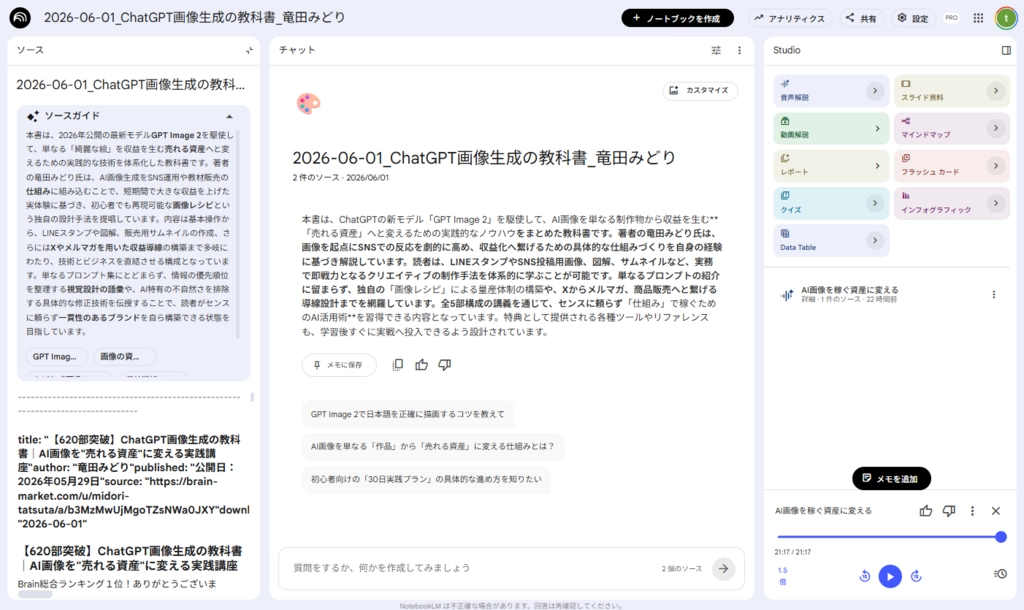Click the audio progress slider handle
This screenshot has height=610, width=1024.
1001,537
